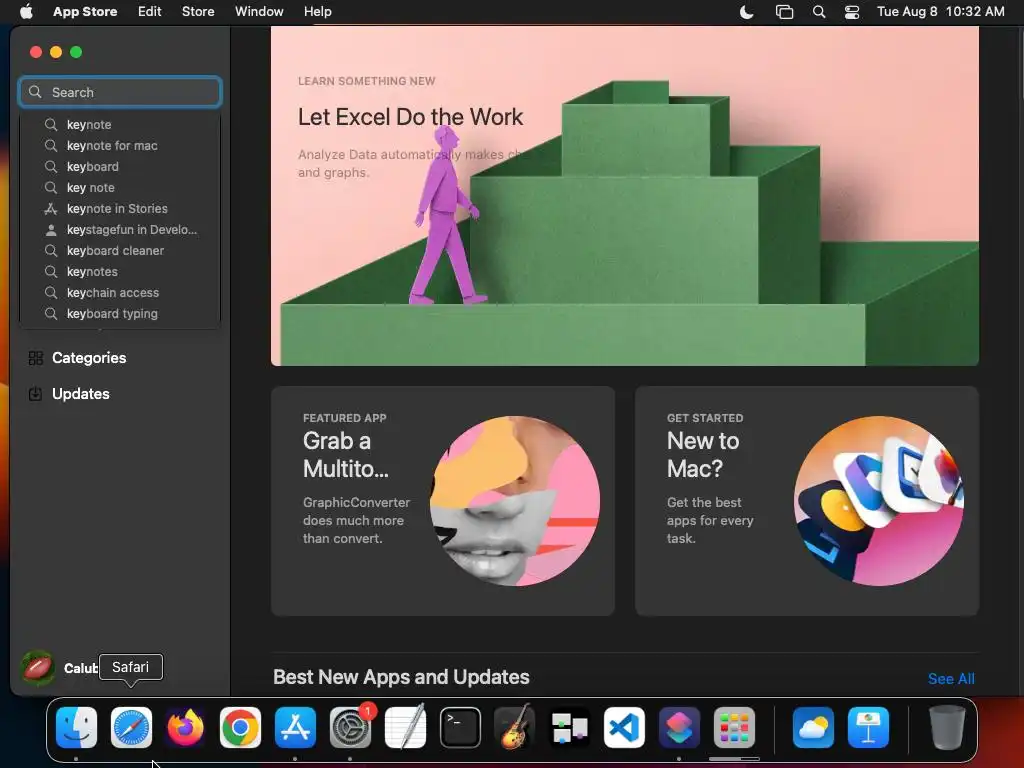1024x768 pixels.
Task: Click the 'Let Excel Do the Work' headline
Action: 410,117
